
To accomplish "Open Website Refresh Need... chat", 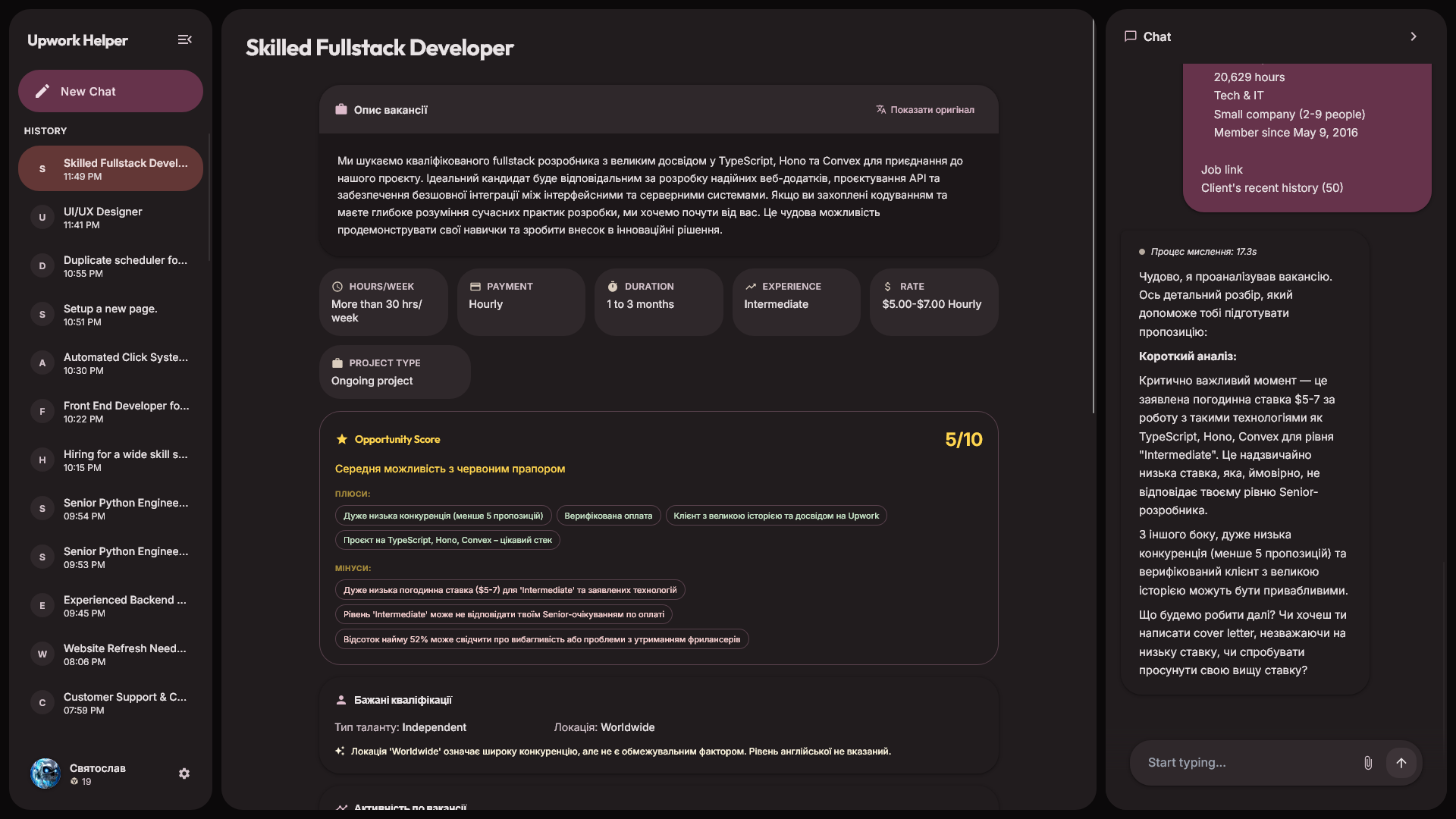I will (111, 654).
